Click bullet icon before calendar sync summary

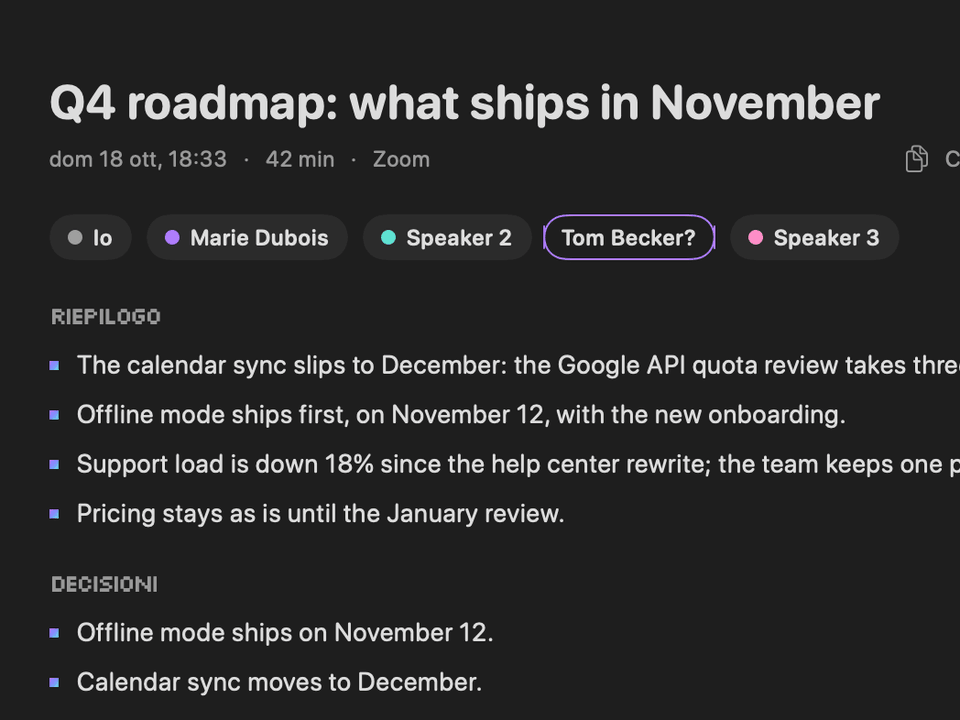point(54,366)
